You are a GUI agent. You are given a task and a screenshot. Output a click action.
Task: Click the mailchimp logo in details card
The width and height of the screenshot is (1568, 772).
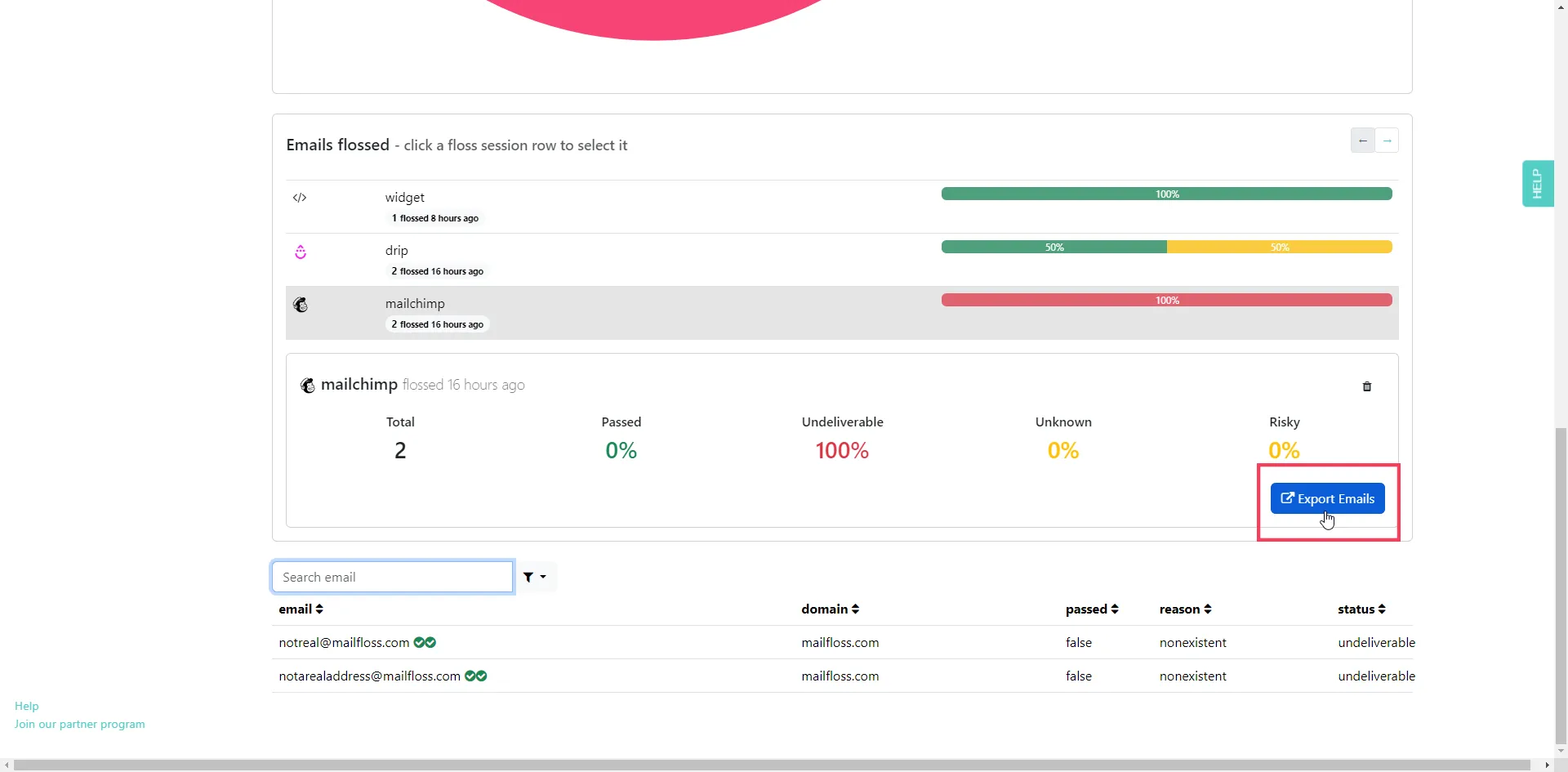308,386
